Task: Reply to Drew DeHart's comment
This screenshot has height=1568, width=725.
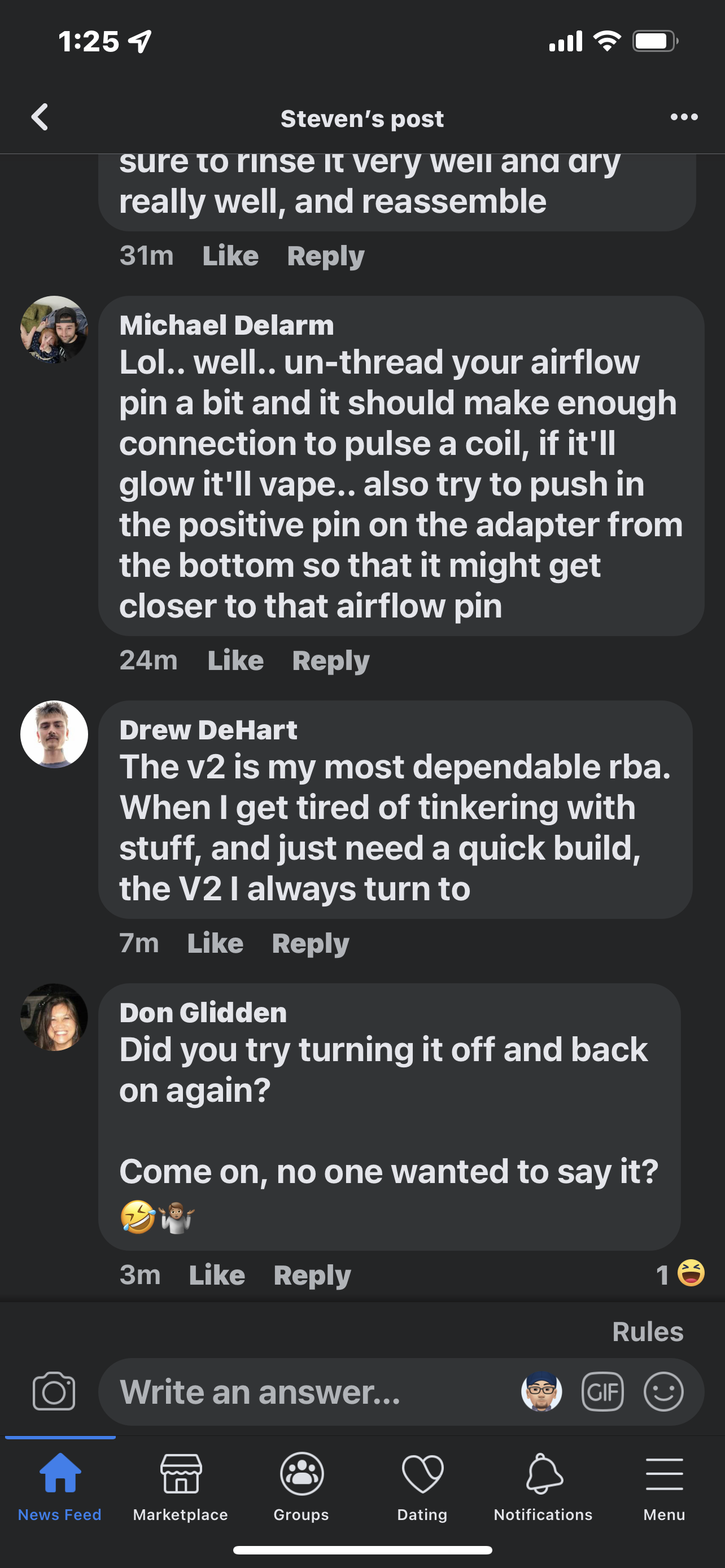Action: coord(311,944)
